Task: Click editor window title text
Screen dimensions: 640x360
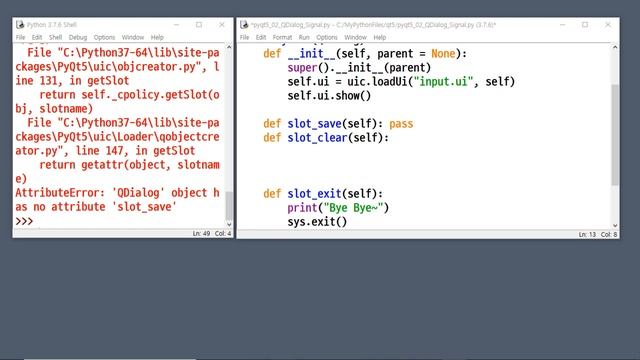Action: [373, 25]
